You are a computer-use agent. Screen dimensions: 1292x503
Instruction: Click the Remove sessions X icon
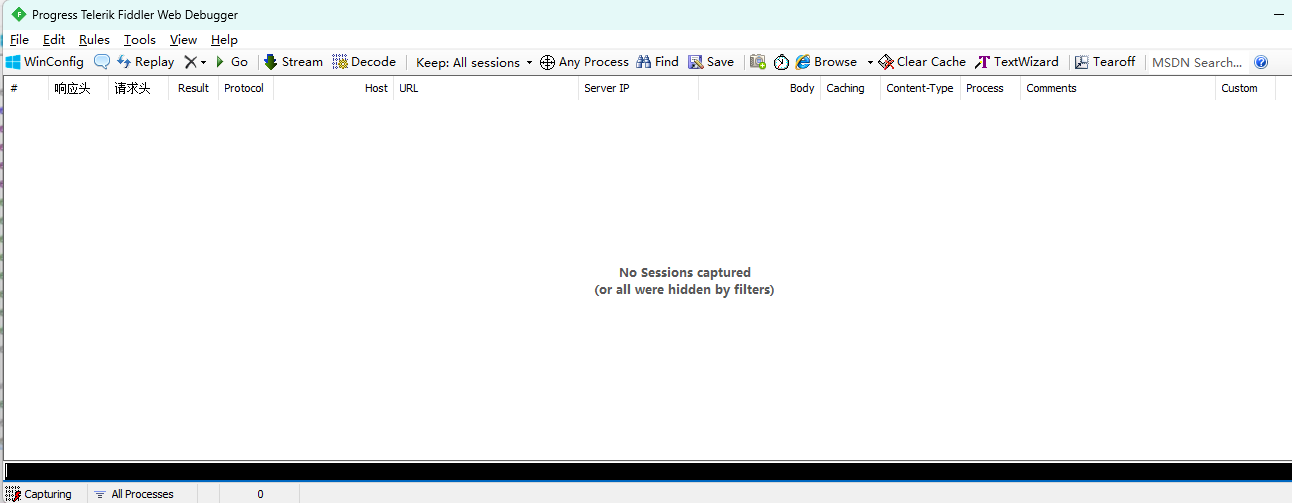[190, 62]
